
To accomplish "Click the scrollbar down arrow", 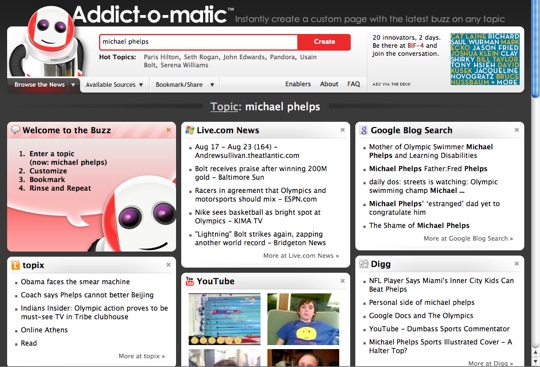I will (536, 360).
